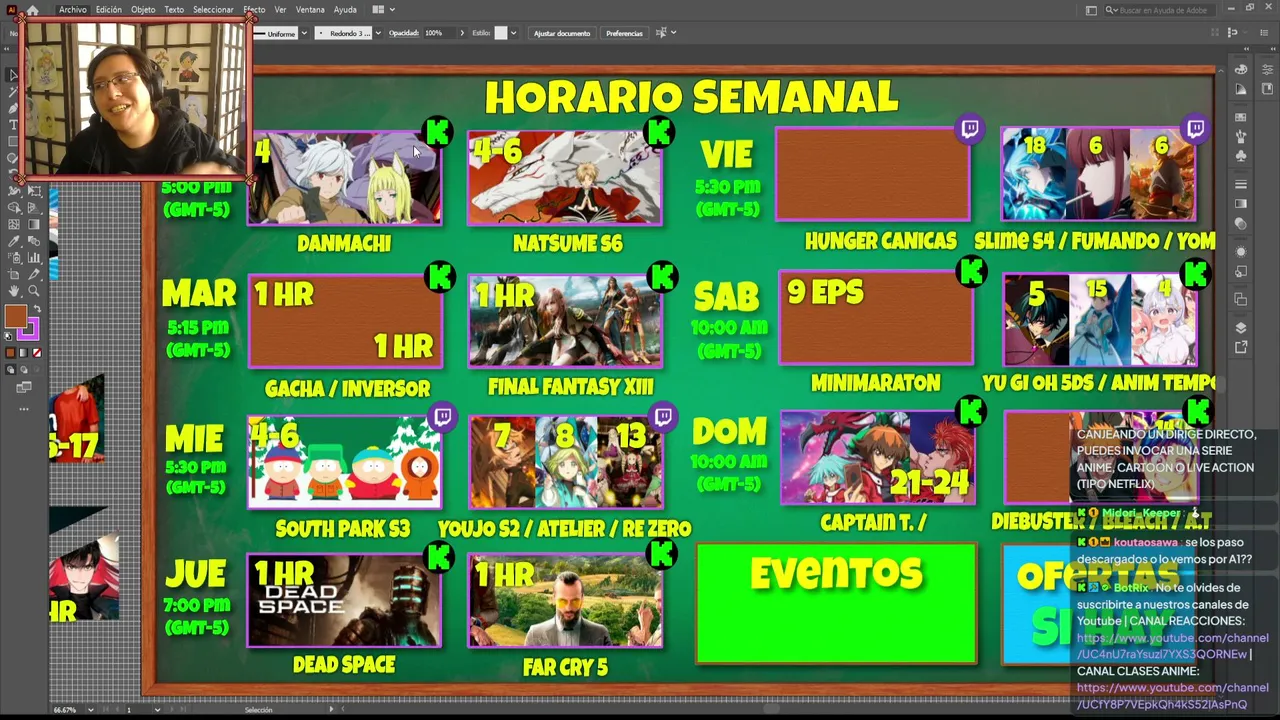This screenshot has height=720, width=1280.
Task: Enable Draw Inside mode
Action: [37, 370]
